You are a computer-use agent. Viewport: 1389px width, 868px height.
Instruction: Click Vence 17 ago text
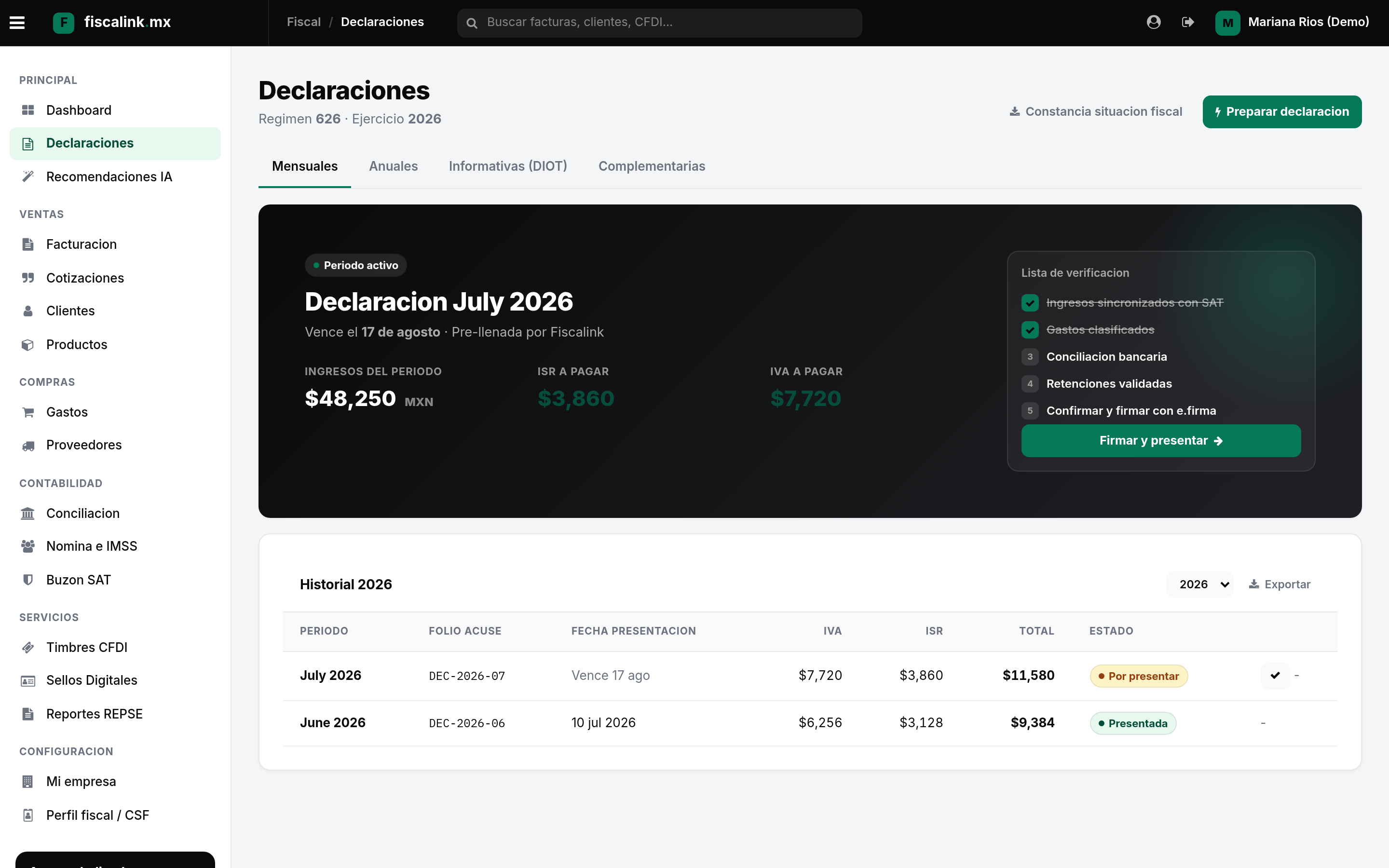pyautogui.click(x=610, y=676)
